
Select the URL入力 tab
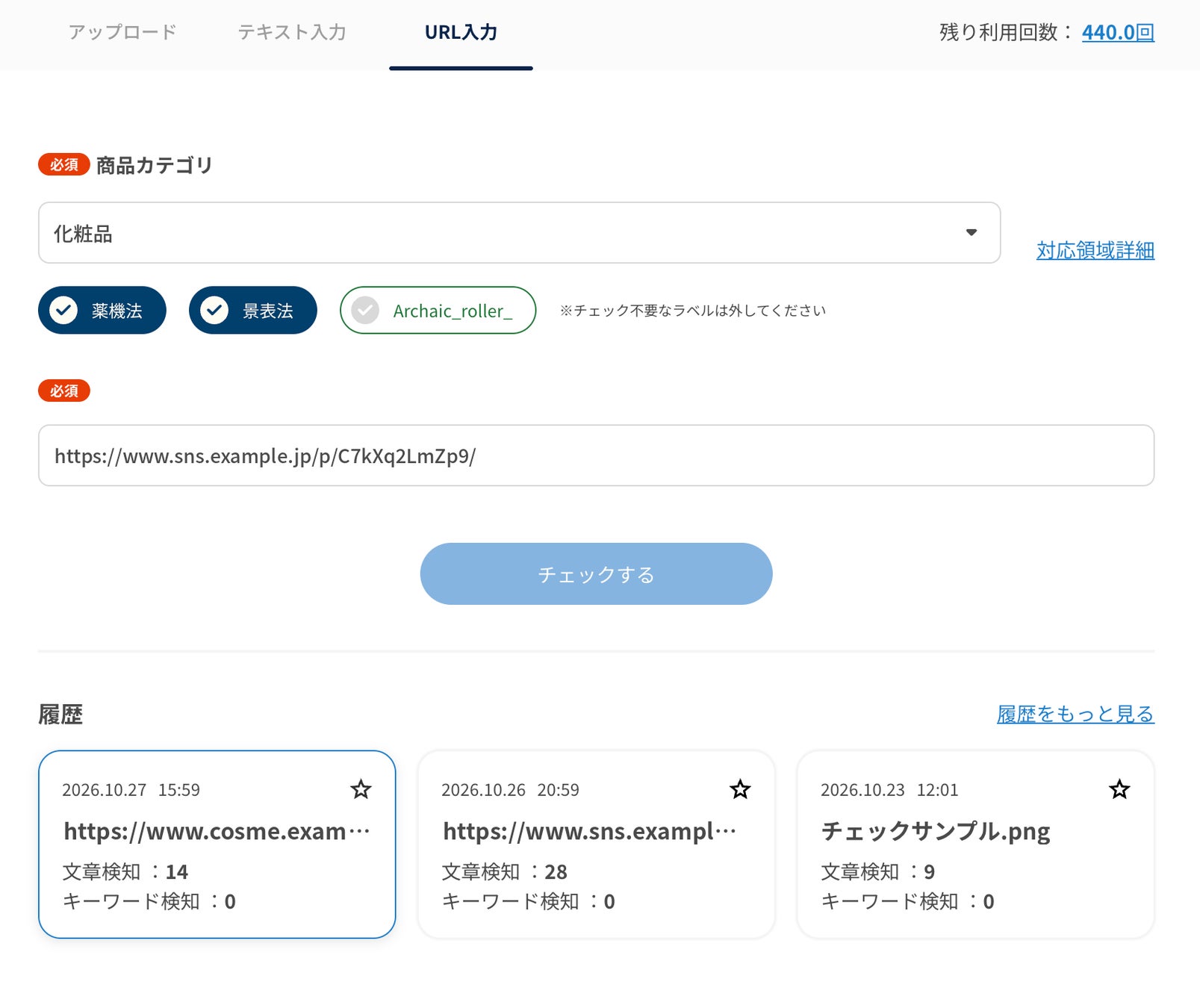(461, 32)
